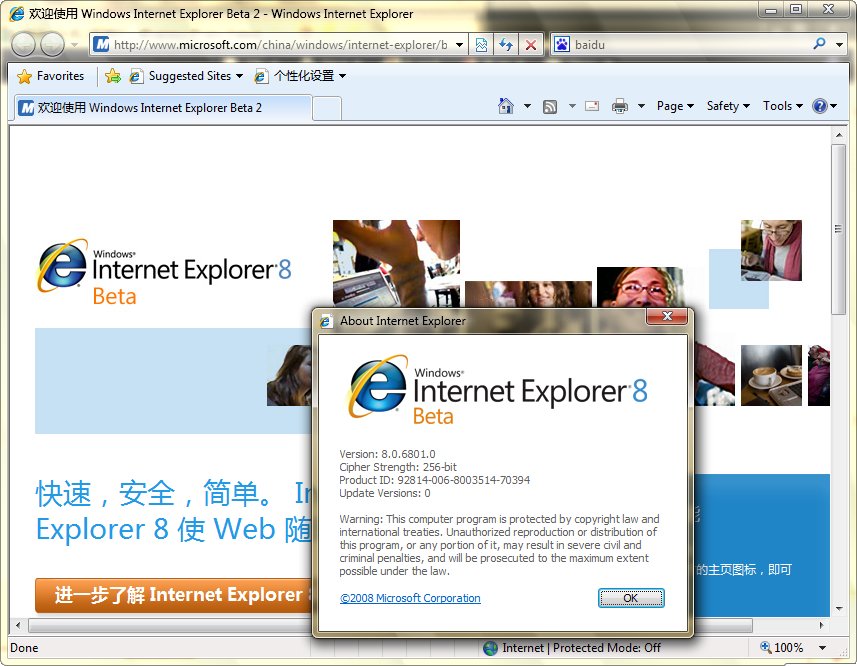The width and height of the screenshot is (857, 666).
Task: Click the Add to Favorites Bar icon
Action: (113, 76)
